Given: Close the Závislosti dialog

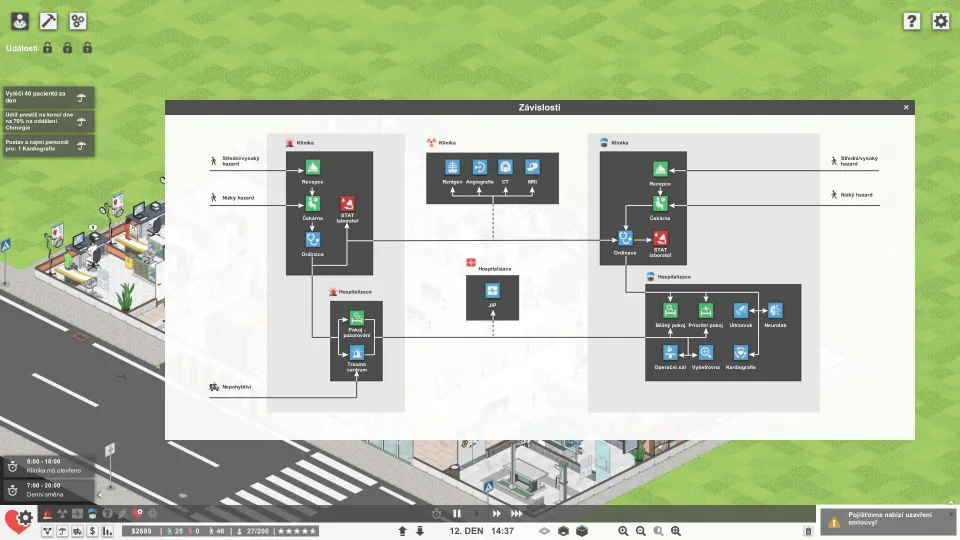Looking at the screenshot, I should [906, 107].
